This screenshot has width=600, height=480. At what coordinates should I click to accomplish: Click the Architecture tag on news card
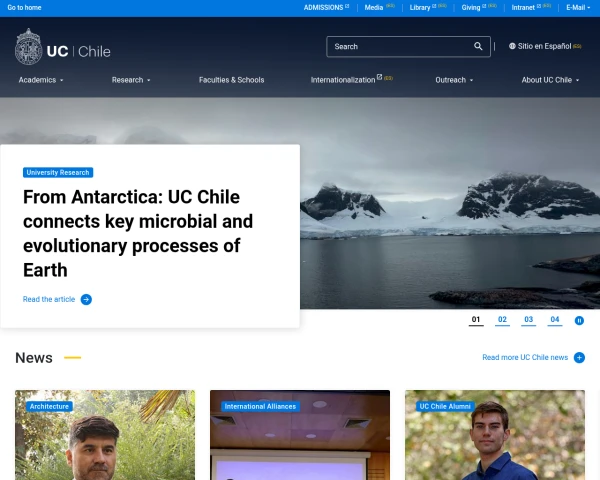(49, 407)
